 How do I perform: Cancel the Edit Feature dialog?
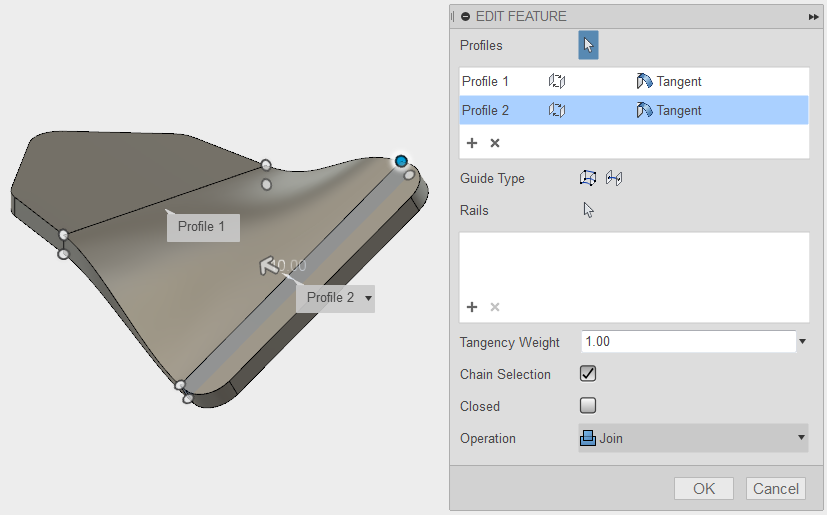point(776,489)
